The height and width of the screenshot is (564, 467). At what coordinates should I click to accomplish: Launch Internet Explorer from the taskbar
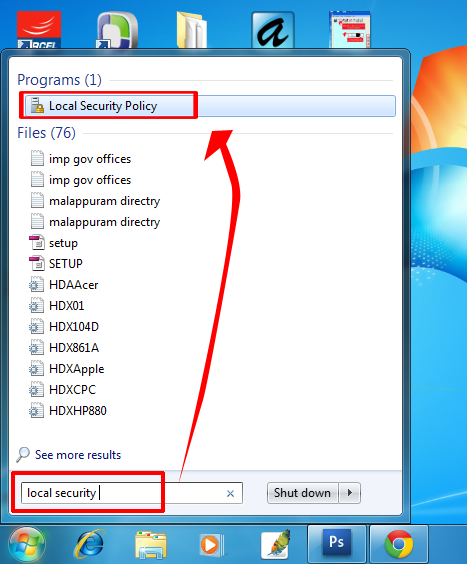pos(89,544)
